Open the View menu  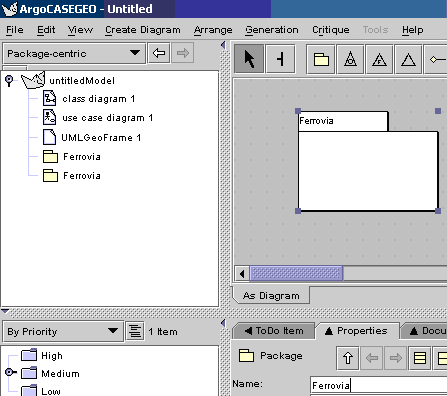point(80,30)
